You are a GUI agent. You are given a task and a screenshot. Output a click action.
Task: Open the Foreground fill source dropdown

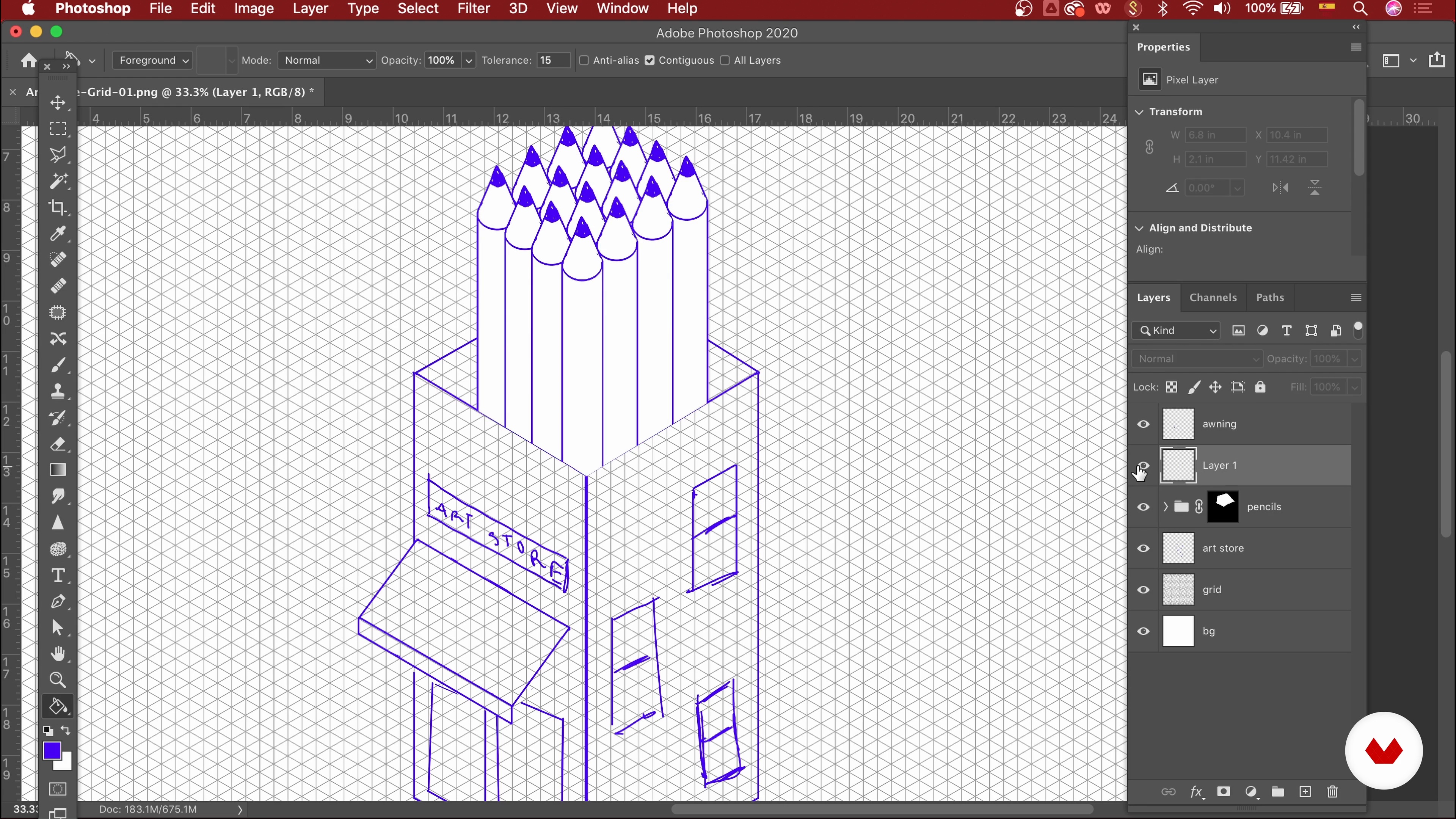click(152, 60)
